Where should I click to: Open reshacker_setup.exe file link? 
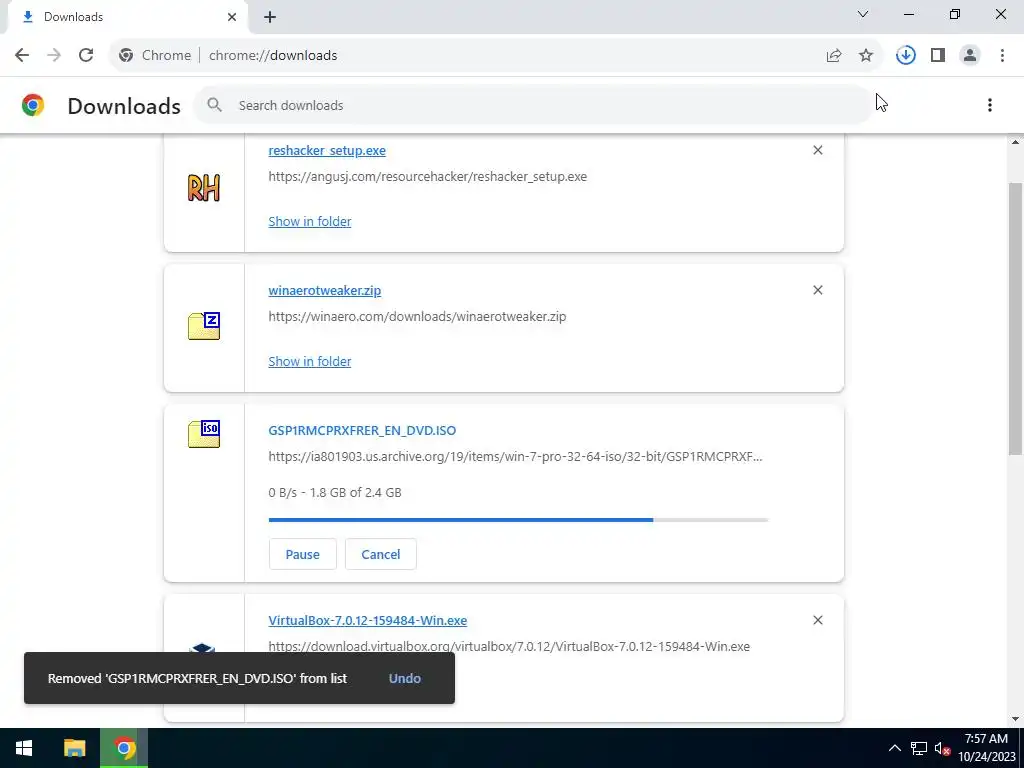(x=327, y=150)
